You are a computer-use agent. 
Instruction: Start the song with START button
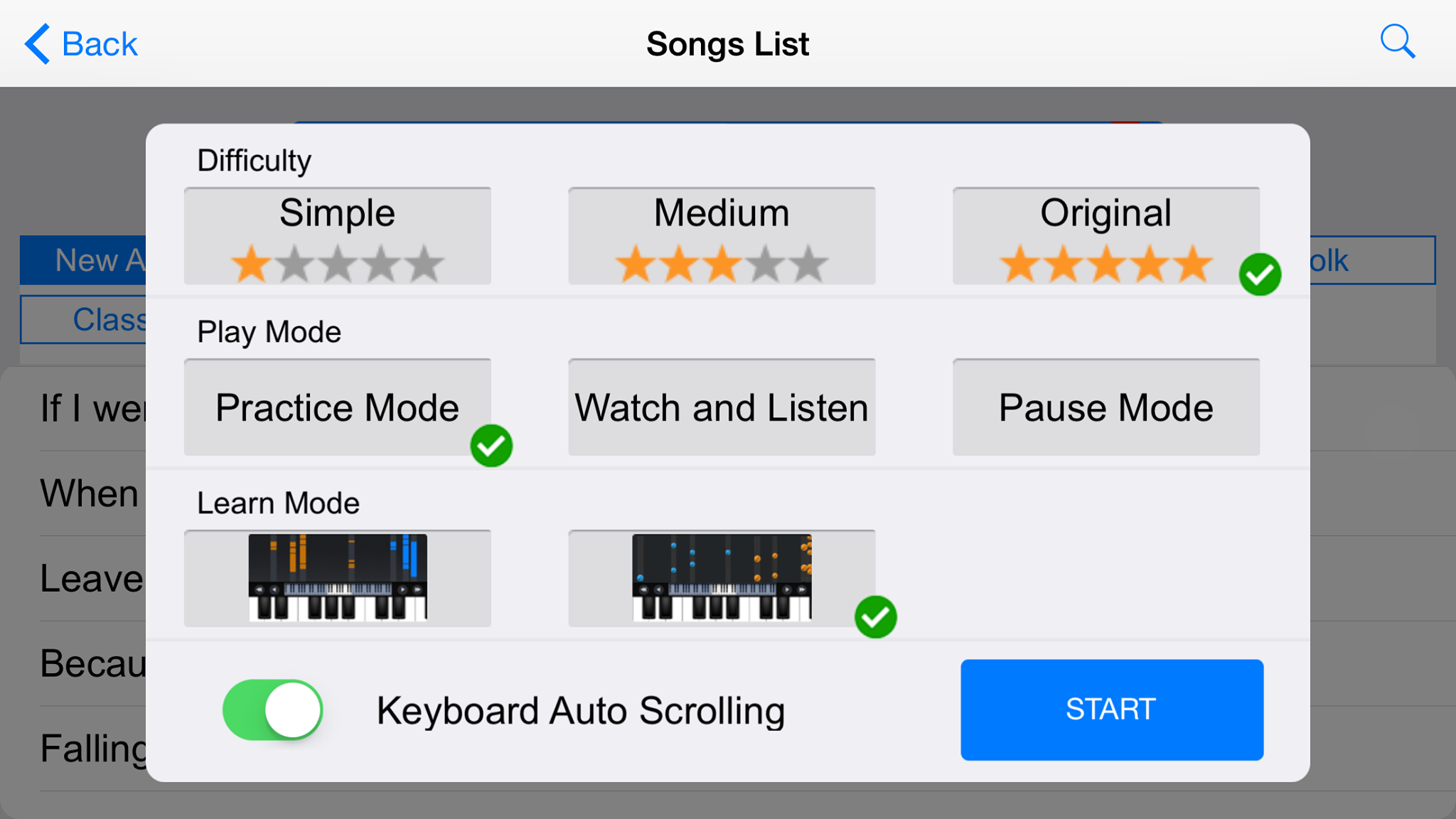[x=1112, y=710]
